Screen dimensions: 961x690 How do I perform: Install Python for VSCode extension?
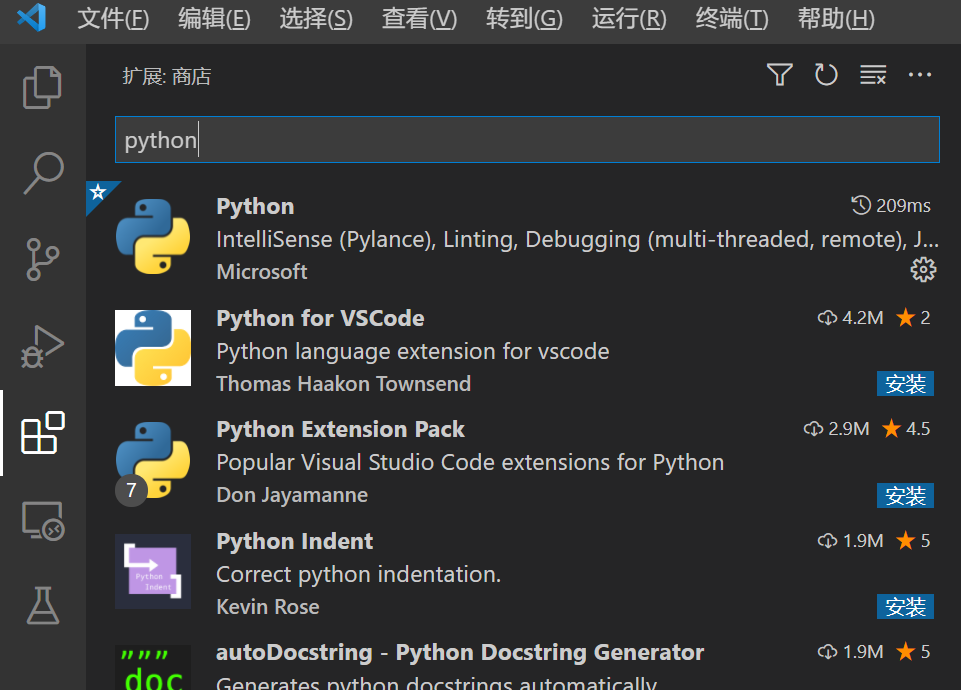[905, 384]
